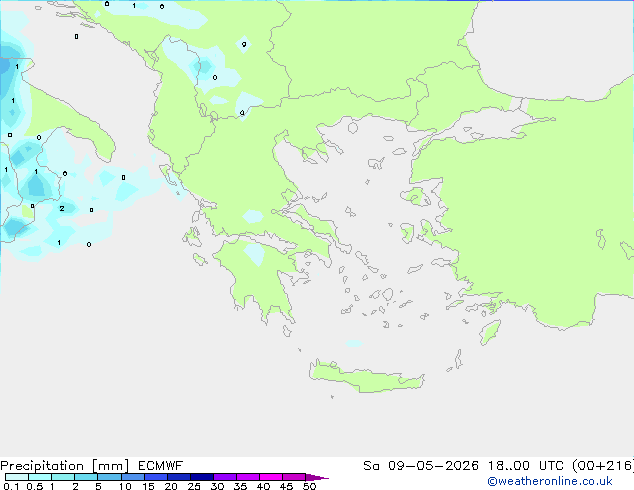Pick the magenta legend swatch above 40

(x=271, y=477)
